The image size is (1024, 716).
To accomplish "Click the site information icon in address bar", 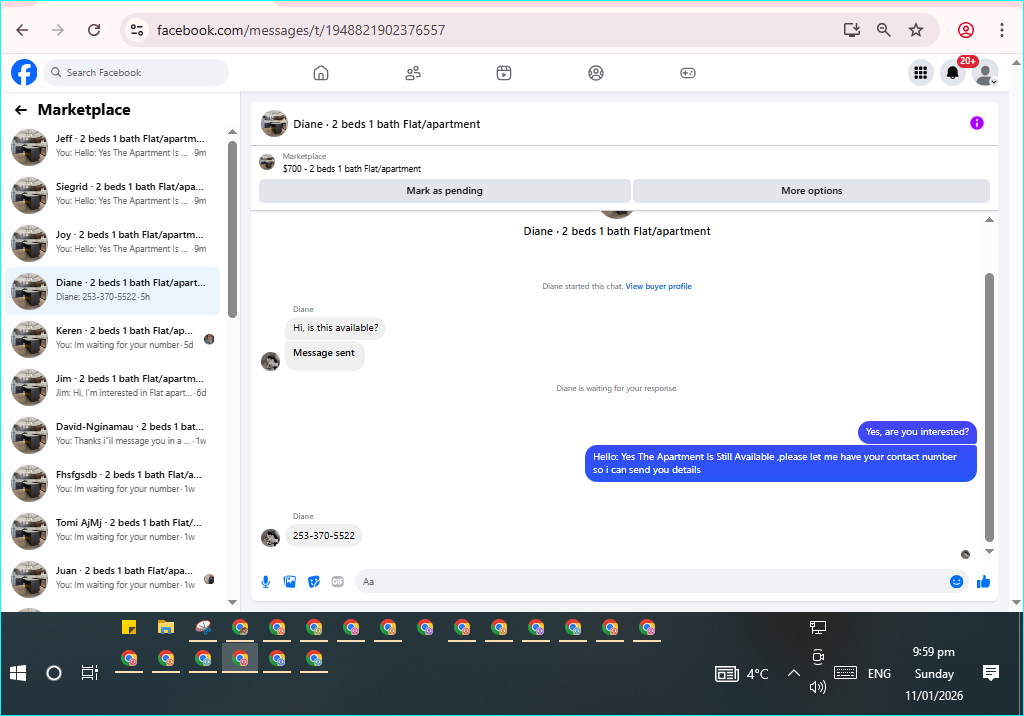I will [x=136, y=30].
